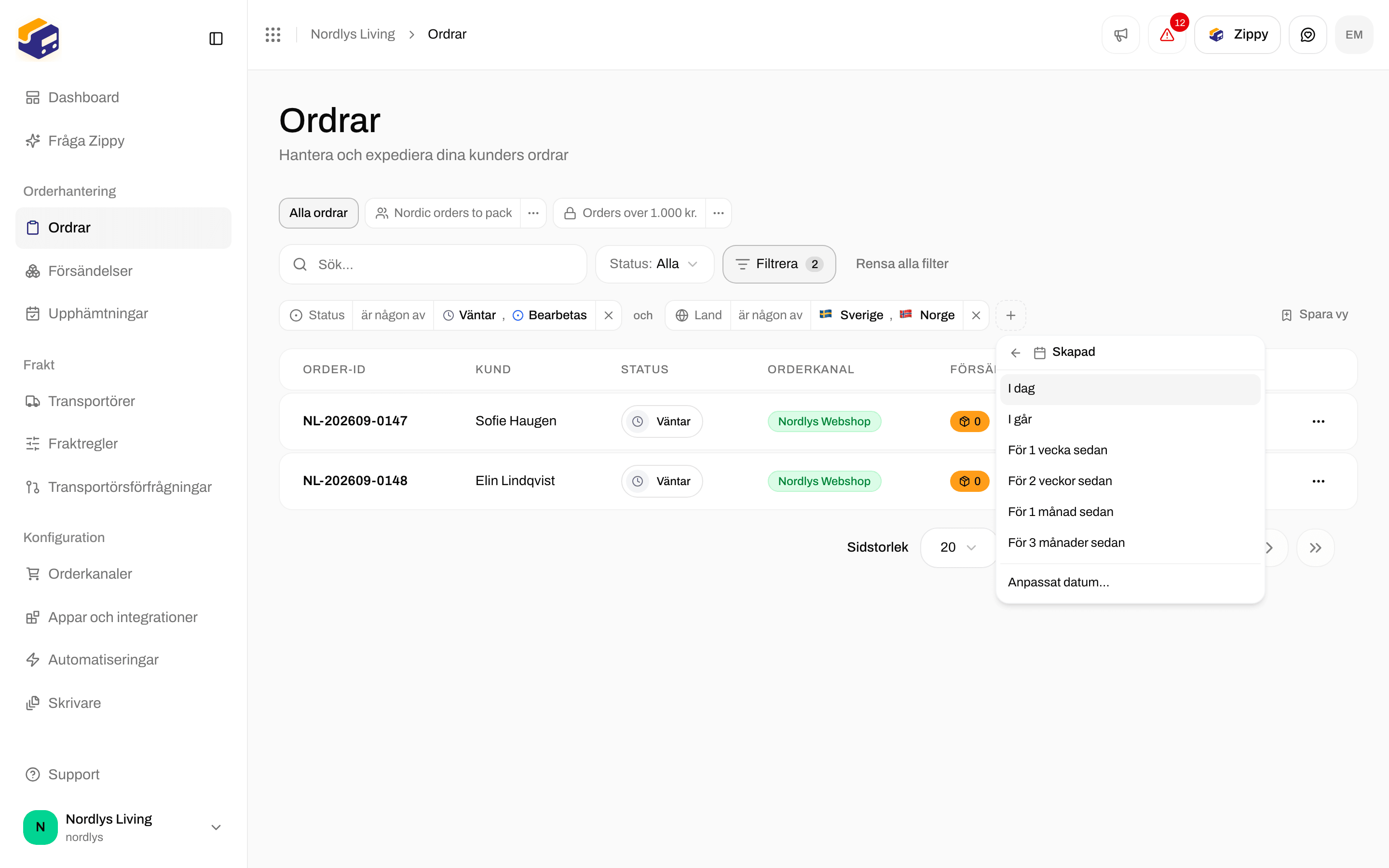Screen dimensions: 1389x868
Task: Open the Zippy assistant button
Action: pyautogui.click(x=1237, y=34)
